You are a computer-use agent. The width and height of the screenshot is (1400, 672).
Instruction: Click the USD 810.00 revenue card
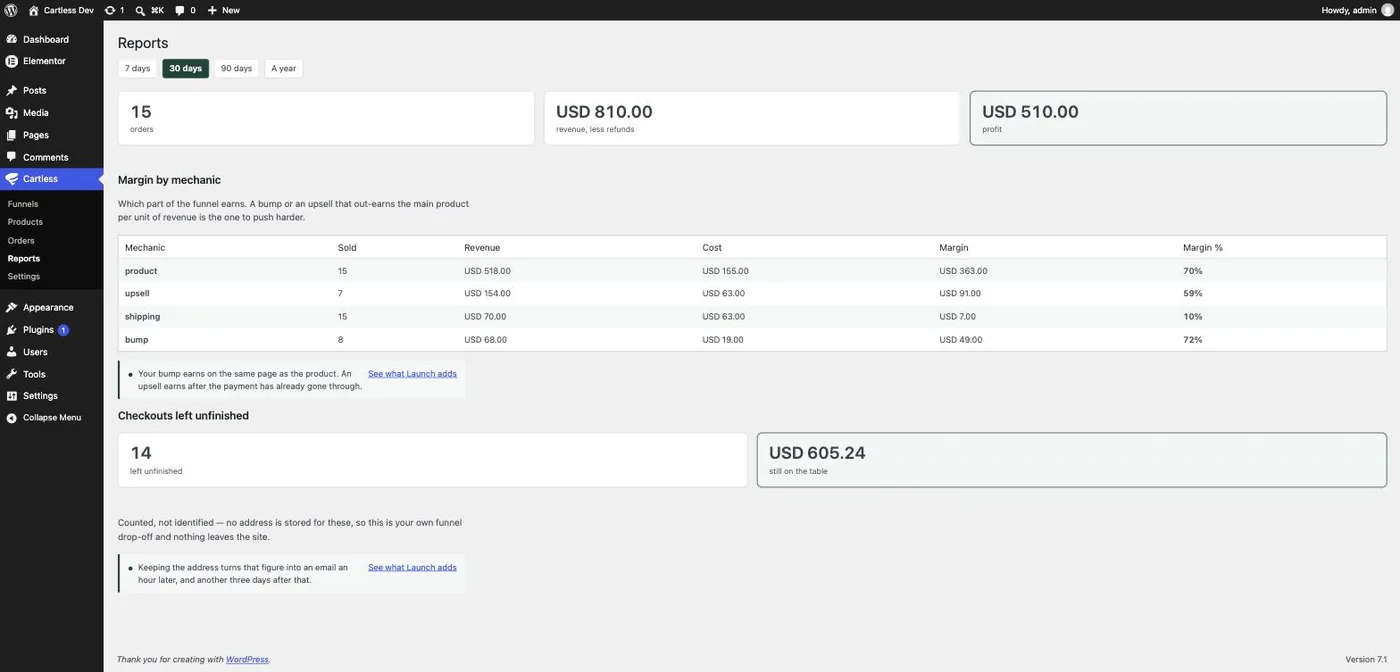click(x=752, y=118)
